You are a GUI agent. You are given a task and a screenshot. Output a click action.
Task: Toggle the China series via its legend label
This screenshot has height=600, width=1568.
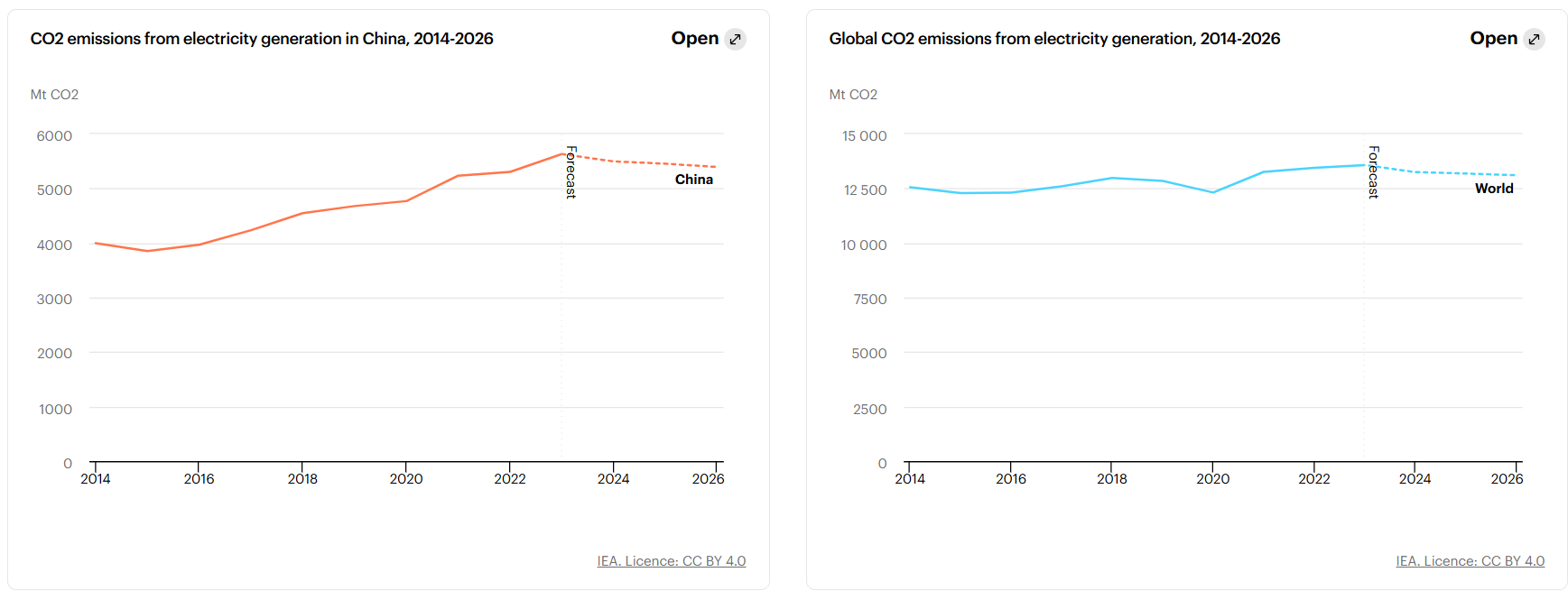click(693, 179)
